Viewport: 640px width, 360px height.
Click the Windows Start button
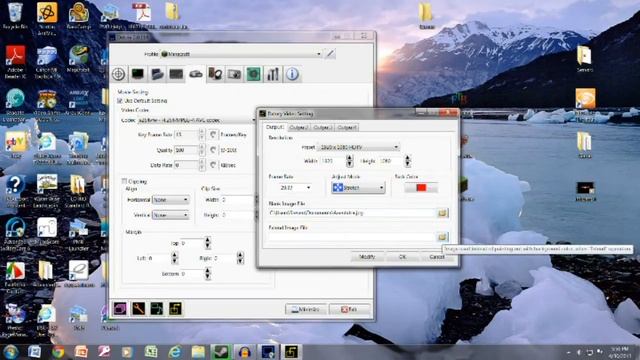coord(11,351)
